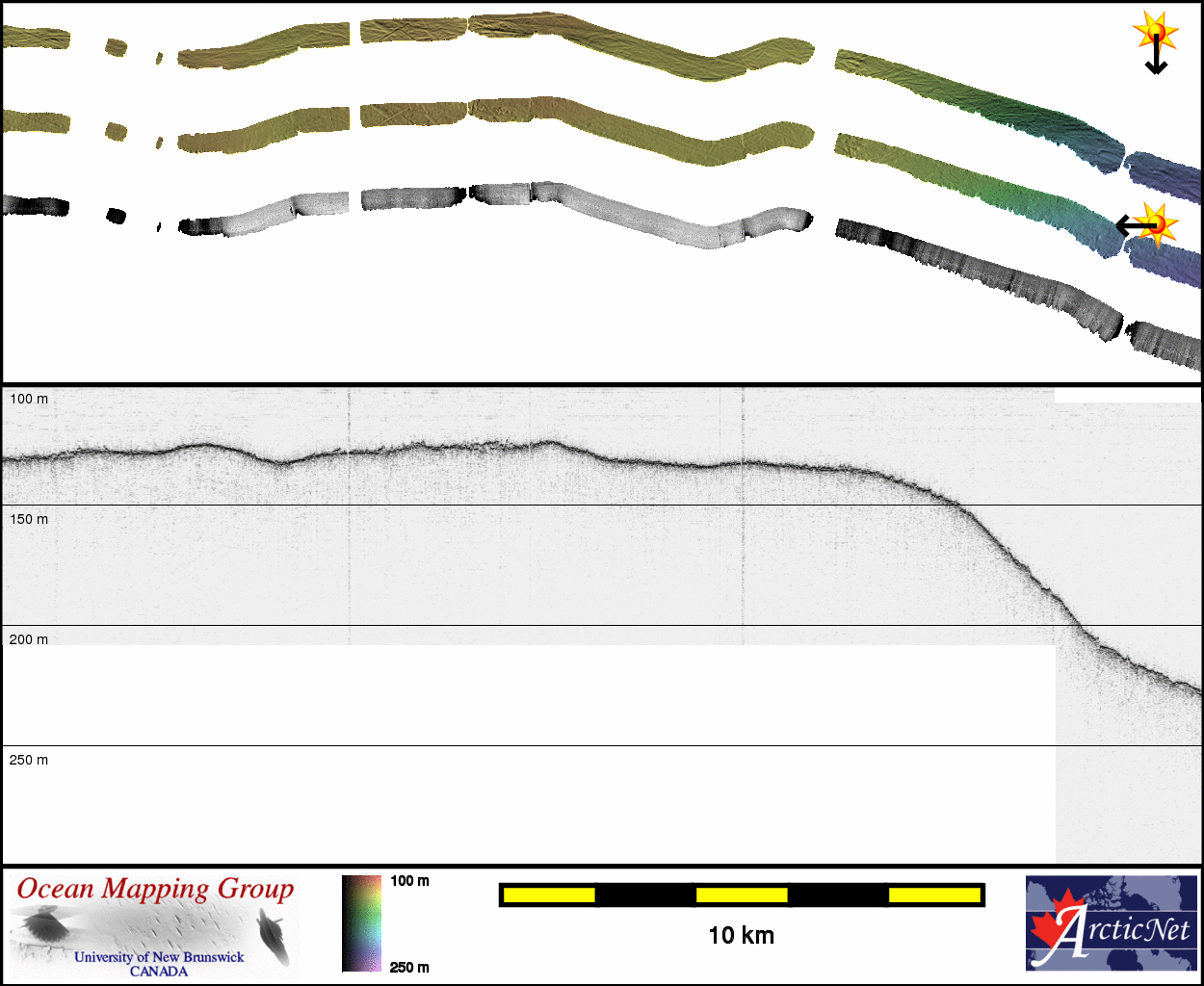Click the Ocean Mapping Group title text
The image size is (1204, 986).
click(x=155, y=889)
